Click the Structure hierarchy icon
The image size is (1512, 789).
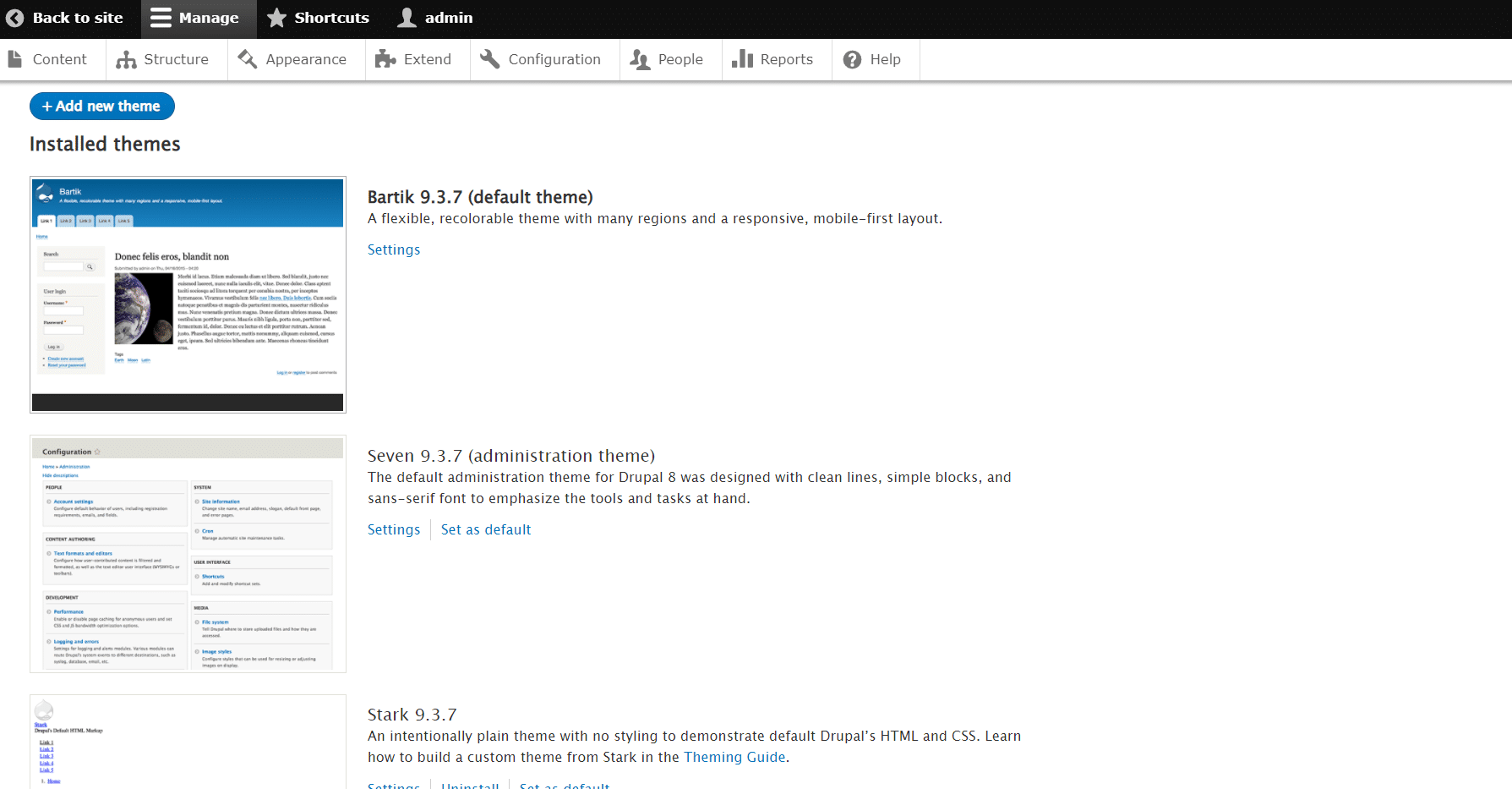pyautogui.click(x=126, y=59)
